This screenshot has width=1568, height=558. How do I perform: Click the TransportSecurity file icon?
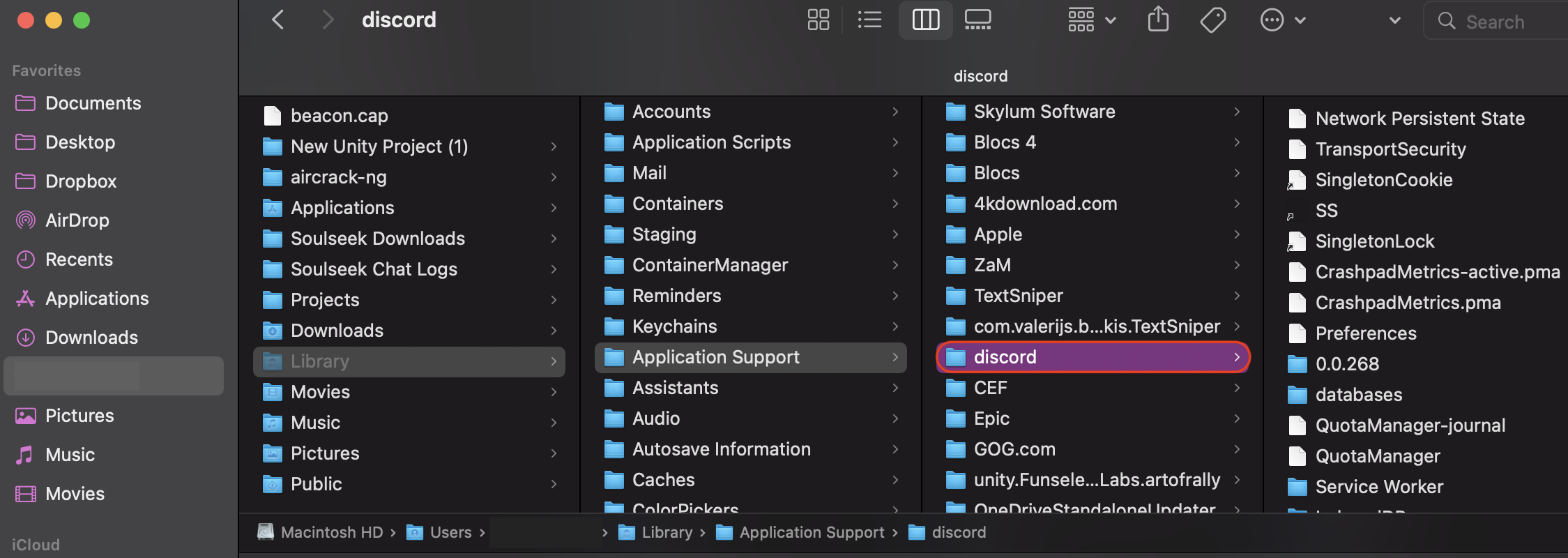pyautogui.click(x=1297, y=149)
